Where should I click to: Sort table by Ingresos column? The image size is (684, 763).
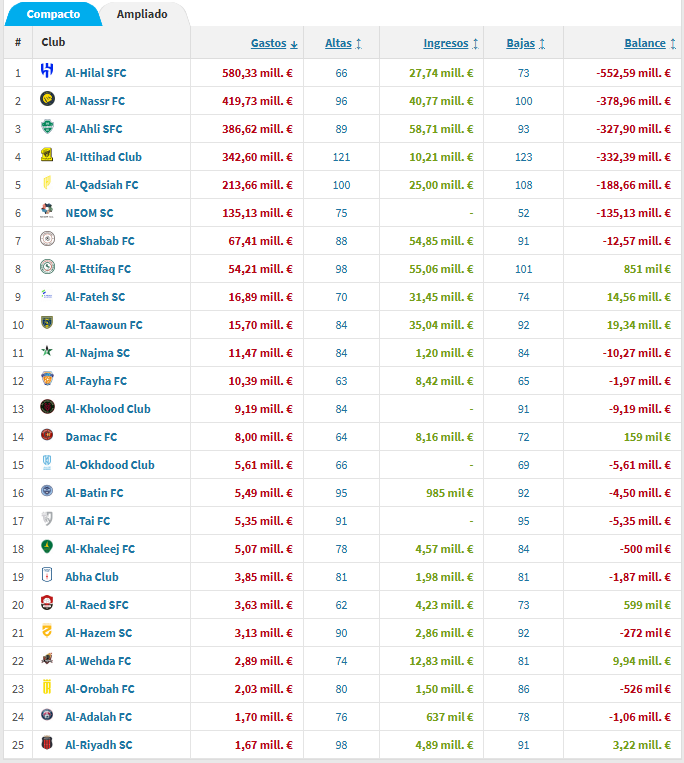point(451,43)
